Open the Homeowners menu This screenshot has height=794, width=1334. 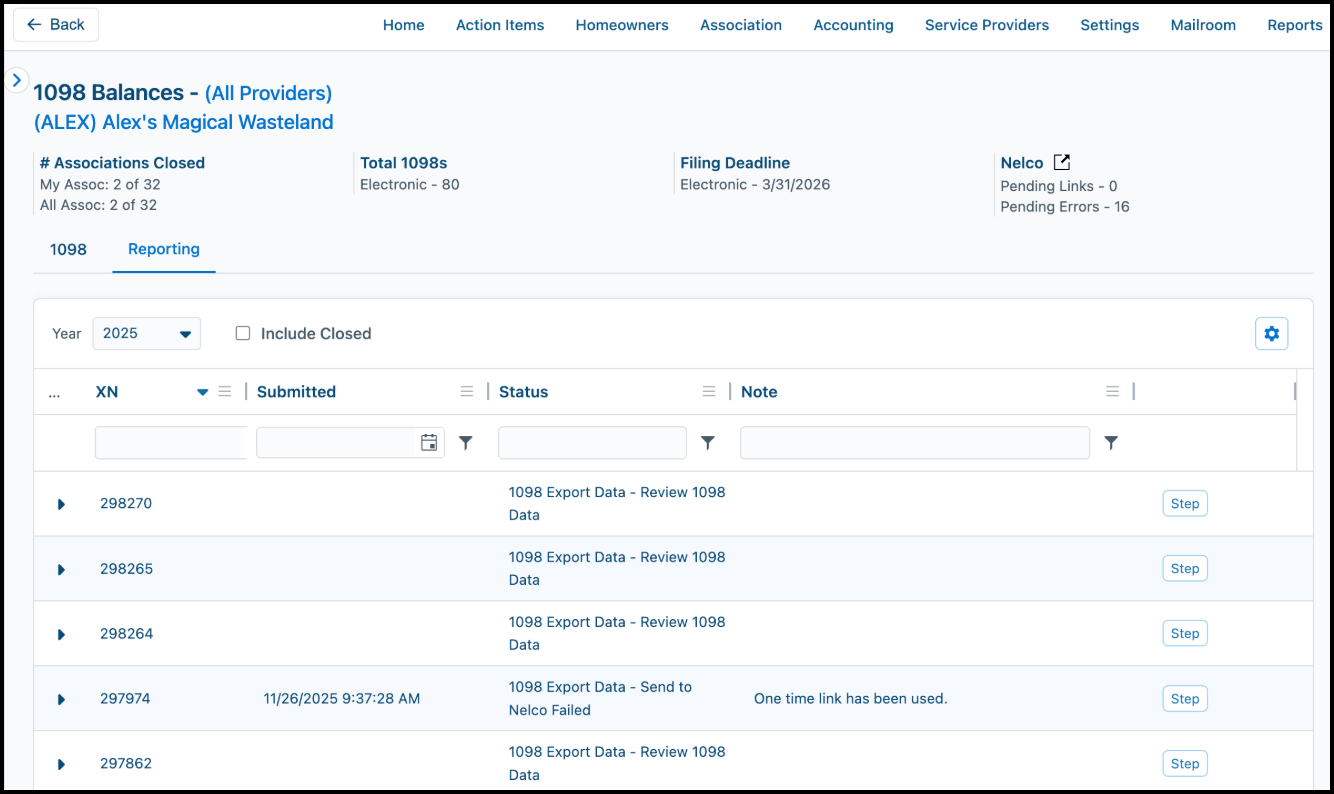pos(622,25)
